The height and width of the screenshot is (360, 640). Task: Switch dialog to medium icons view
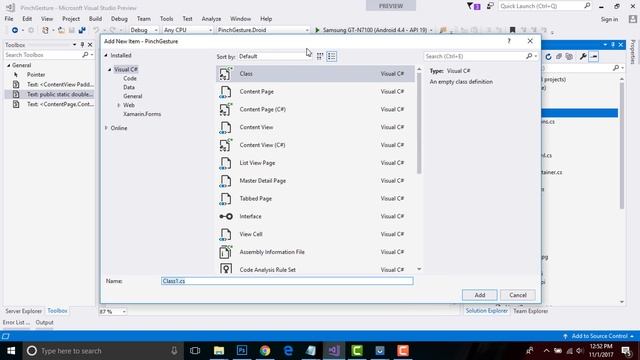pos(320,56)
